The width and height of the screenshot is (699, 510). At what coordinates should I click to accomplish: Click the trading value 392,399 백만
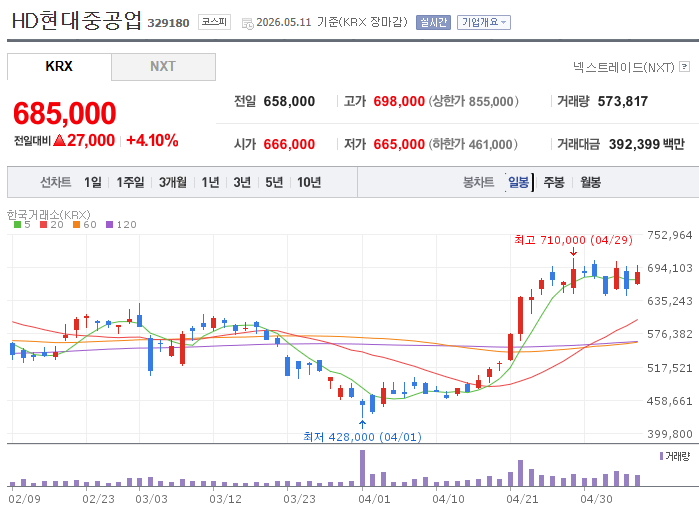(x=647, y=144)
